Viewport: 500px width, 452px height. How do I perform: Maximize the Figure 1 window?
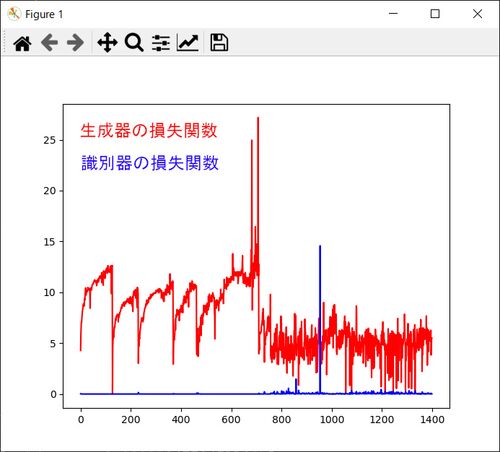(x=435, y=14)
